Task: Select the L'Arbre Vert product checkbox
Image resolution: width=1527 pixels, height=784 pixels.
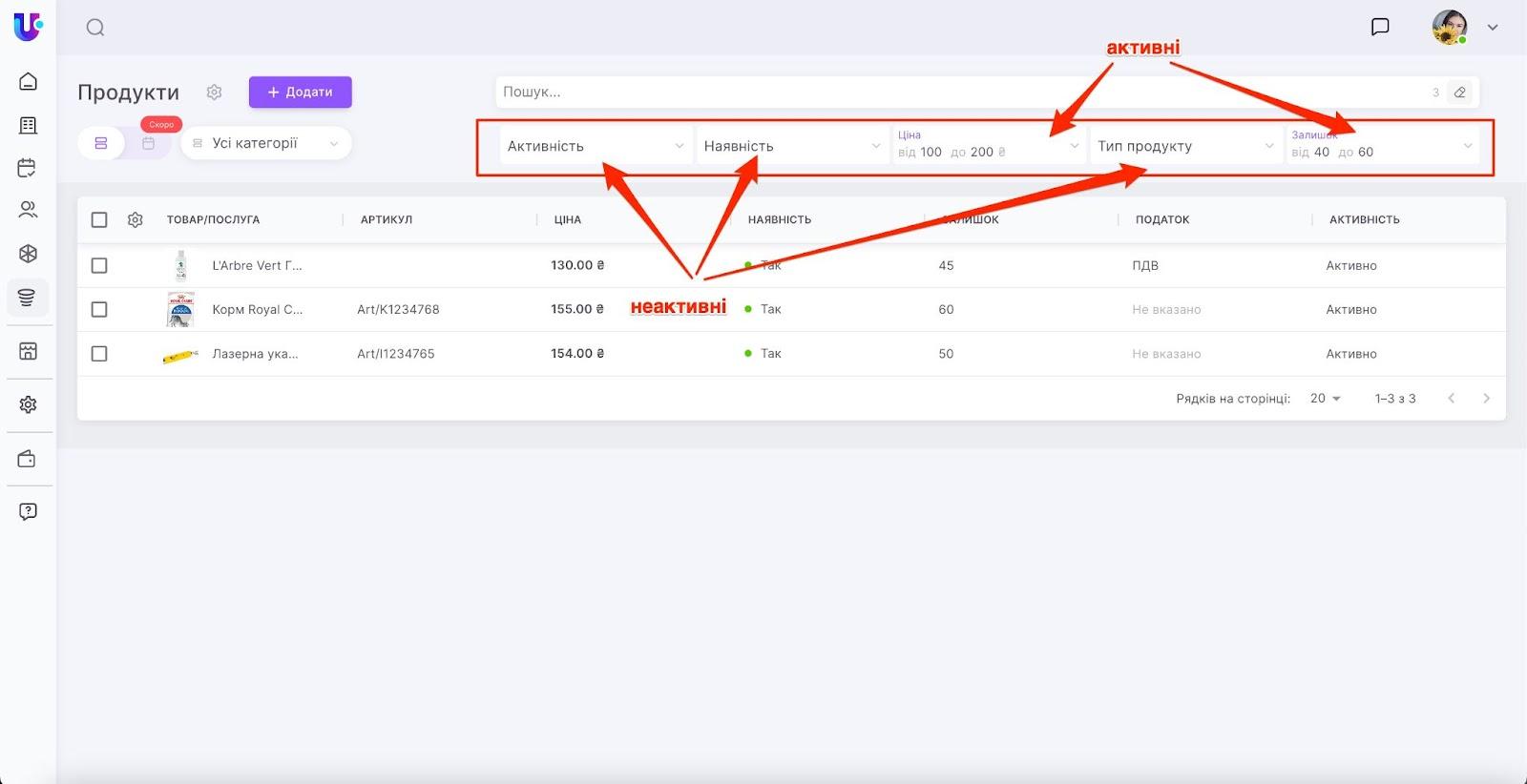Action: point(99,266)
